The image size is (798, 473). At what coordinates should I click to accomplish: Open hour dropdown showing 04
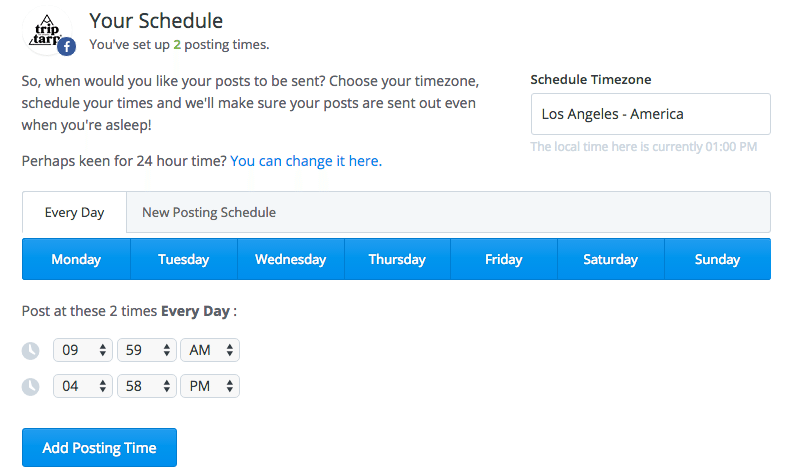click(83, 385)
